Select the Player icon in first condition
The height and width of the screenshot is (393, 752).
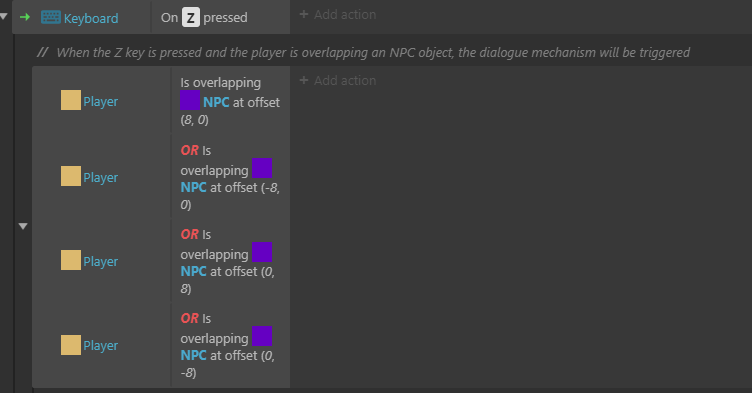point(70,100)
